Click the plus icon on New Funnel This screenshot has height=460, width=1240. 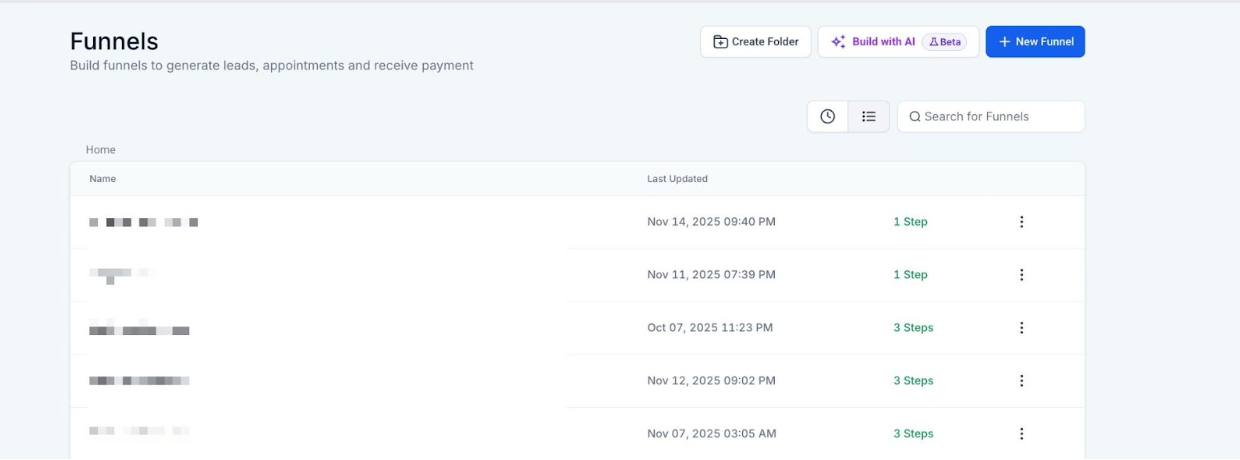point(1004,42)
